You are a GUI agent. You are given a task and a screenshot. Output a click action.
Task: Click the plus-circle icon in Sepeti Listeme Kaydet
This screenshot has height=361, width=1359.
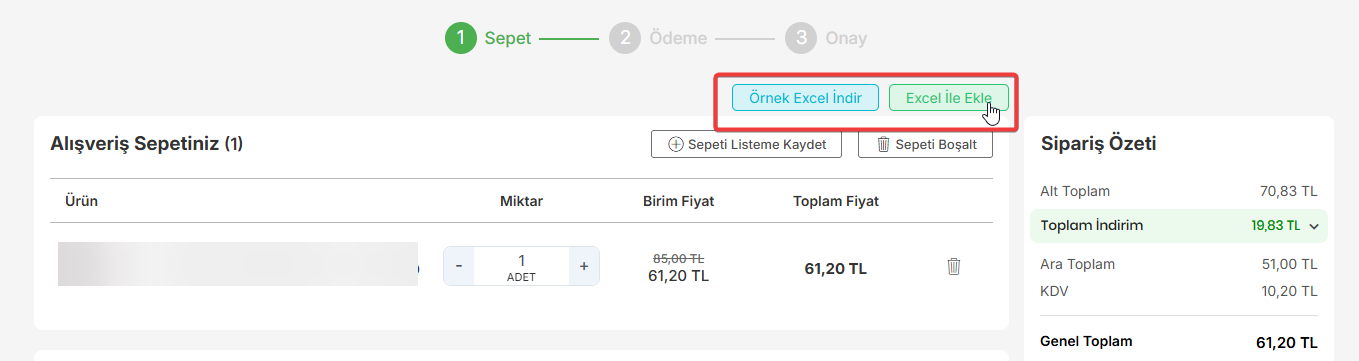click(x=675, y=144)
